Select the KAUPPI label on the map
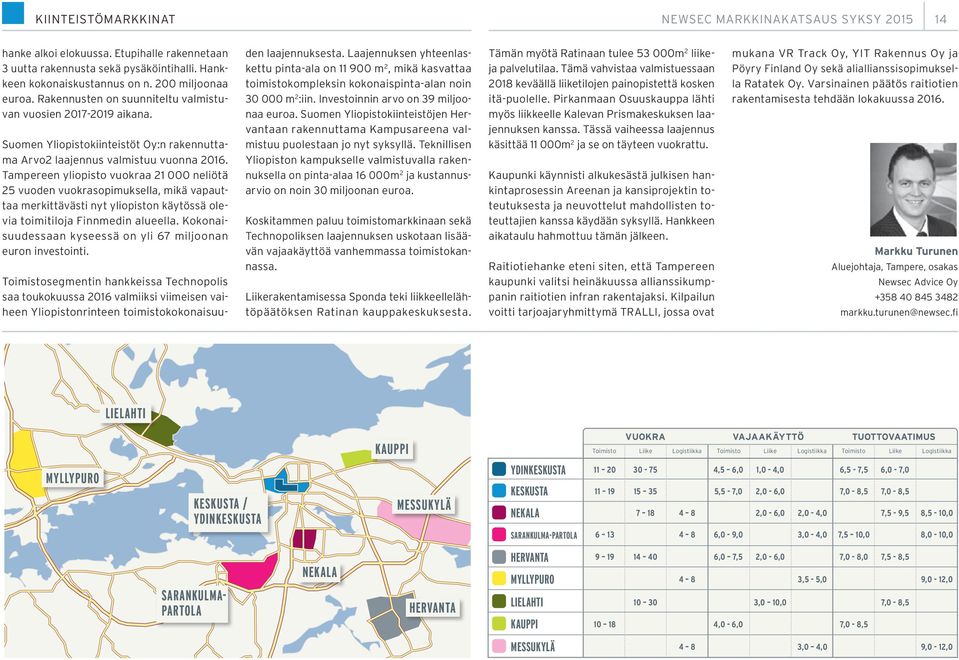Screen dimensions: 959x660 coord(391,449)
